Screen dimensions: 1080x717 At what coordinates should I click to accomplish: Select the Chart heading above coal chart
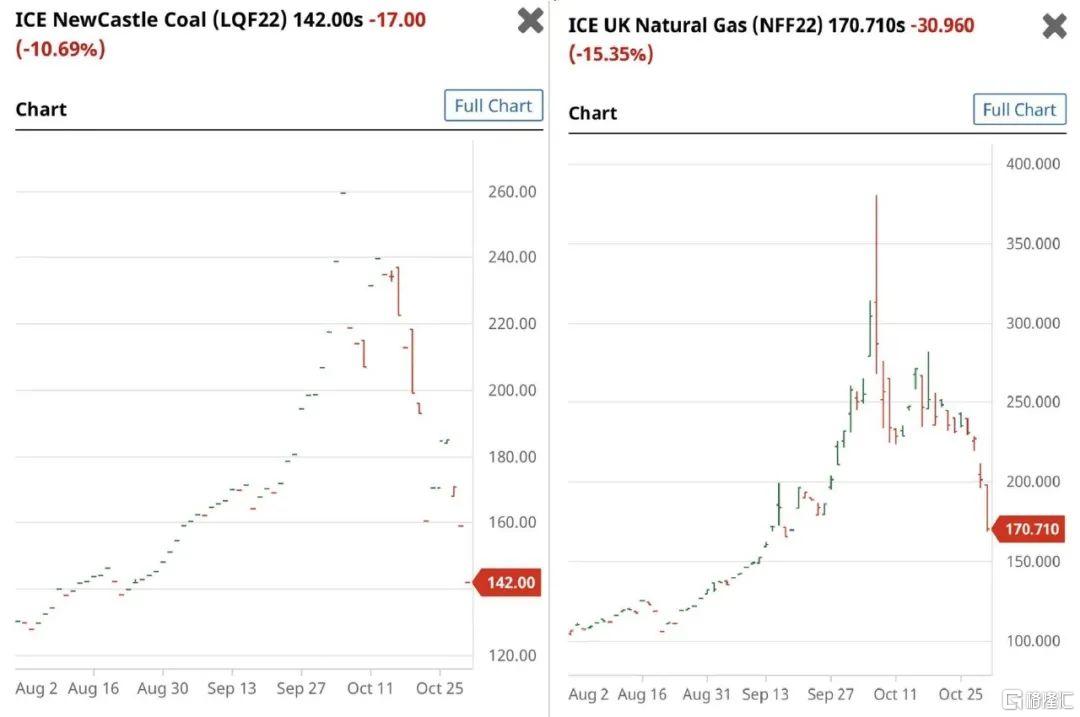point(41,109)
